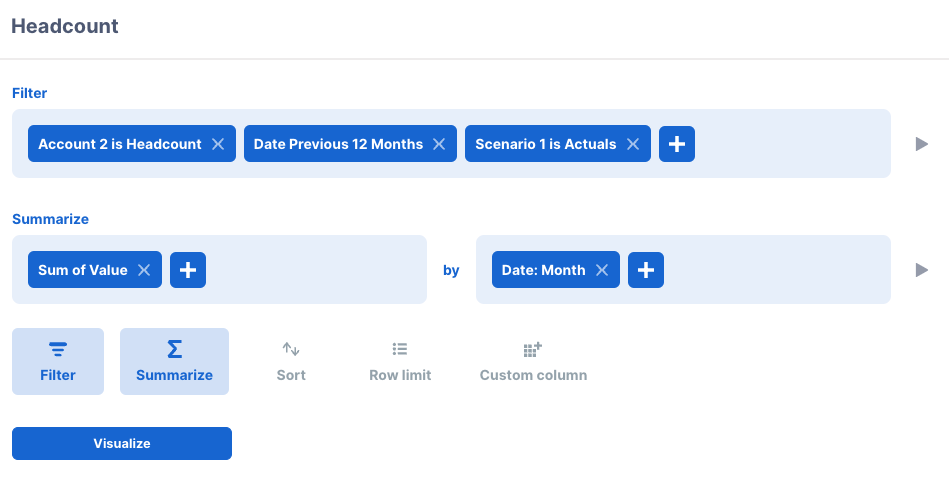Preview the summarize step results arrow
This screenshot has width=949, height=483.
click(x=922, y=270)
